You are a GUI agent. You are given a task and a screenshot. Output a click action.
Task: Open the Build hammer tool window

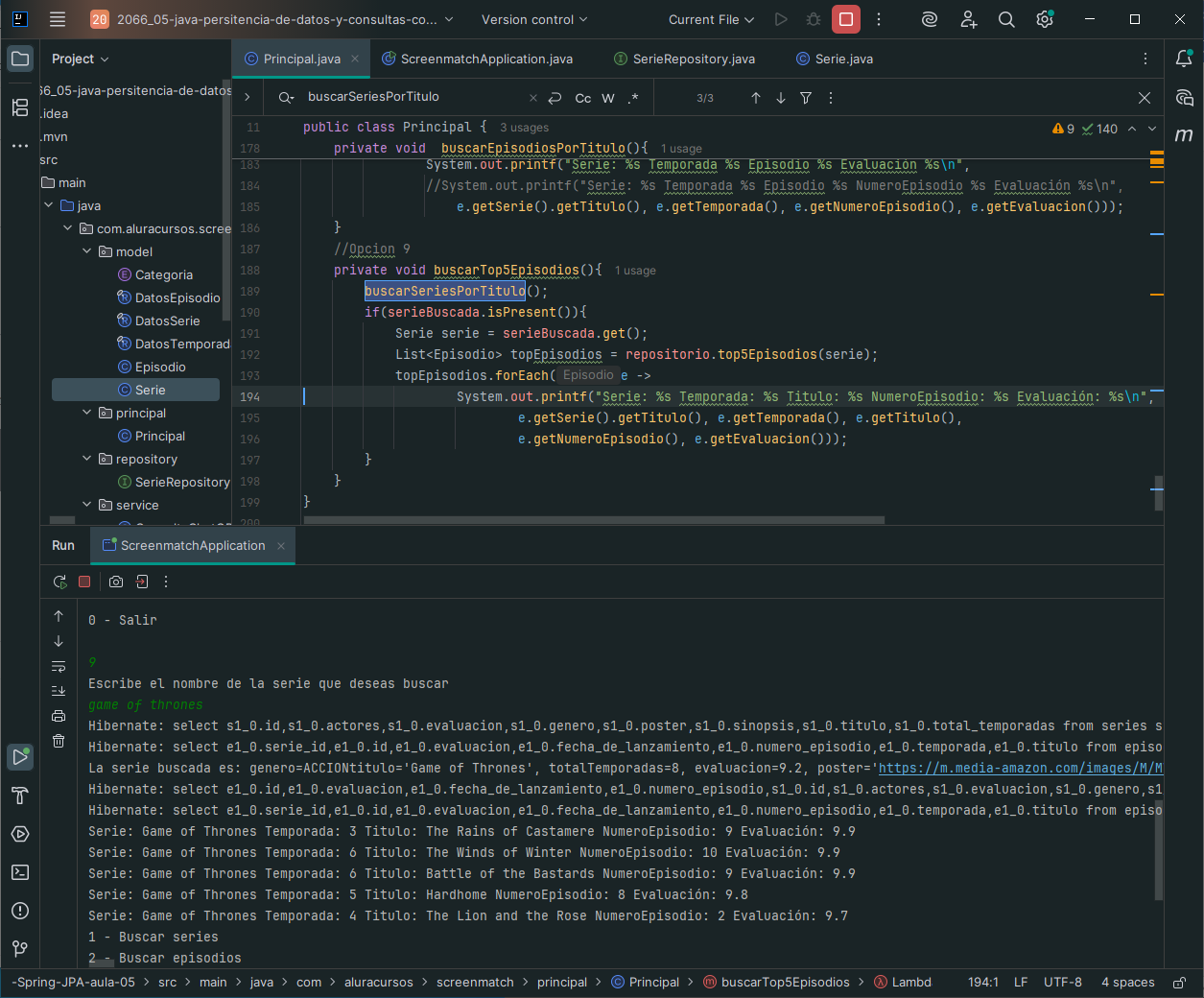(20, 796)
